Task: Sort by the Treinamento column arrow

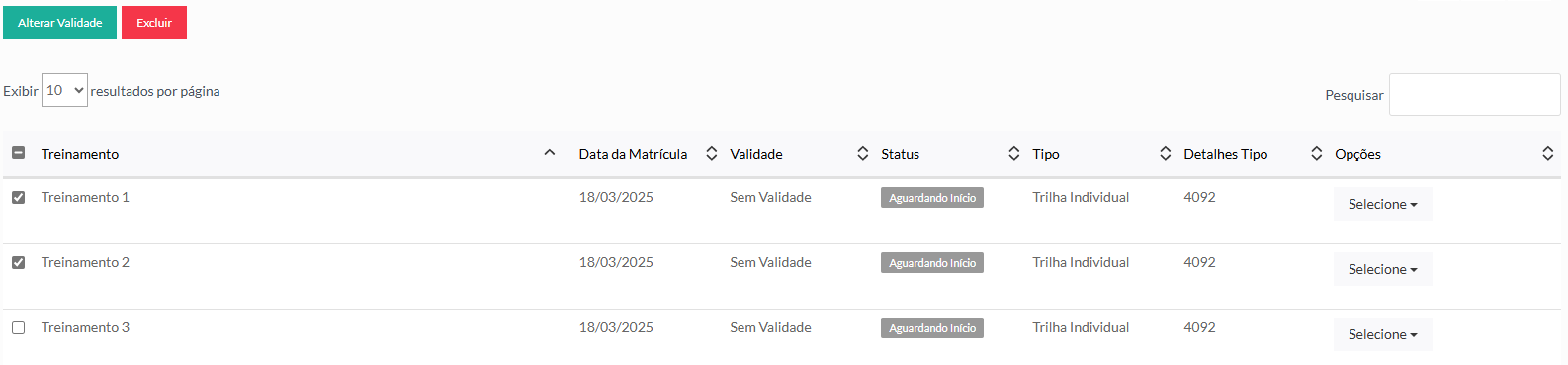Action: 550,153
